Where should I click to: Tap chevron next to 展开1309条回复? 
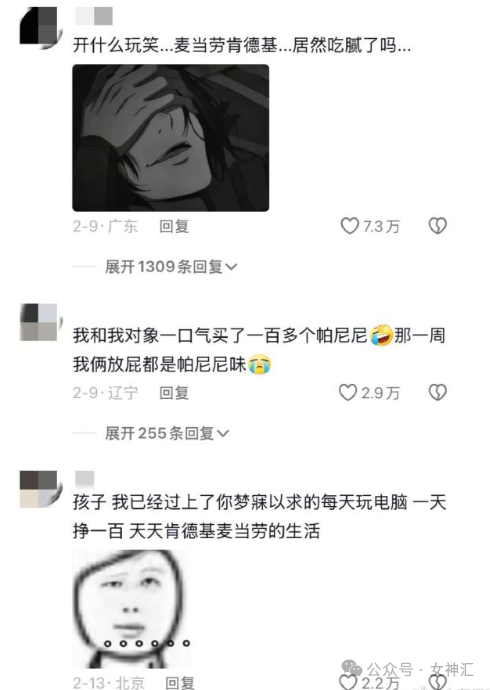pos(231,267)
